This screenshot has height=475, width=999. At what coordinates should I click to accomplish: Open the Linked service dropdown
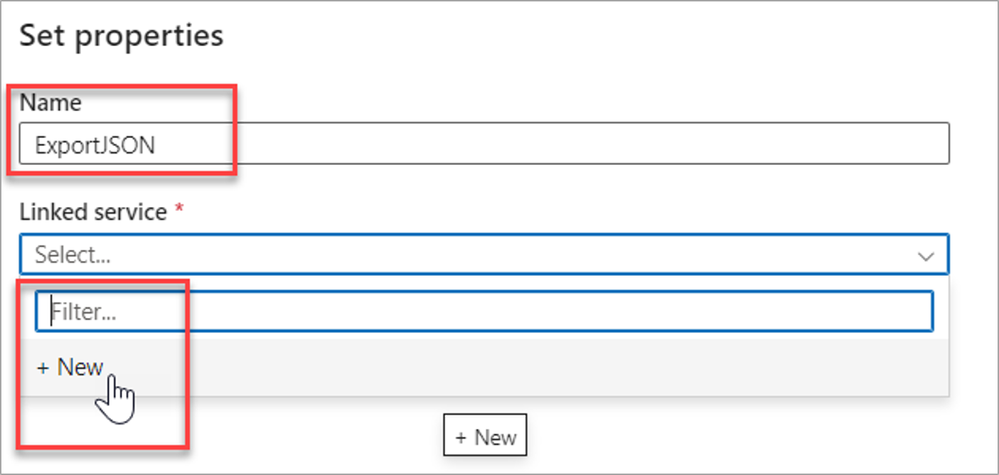tap(483, 254)
